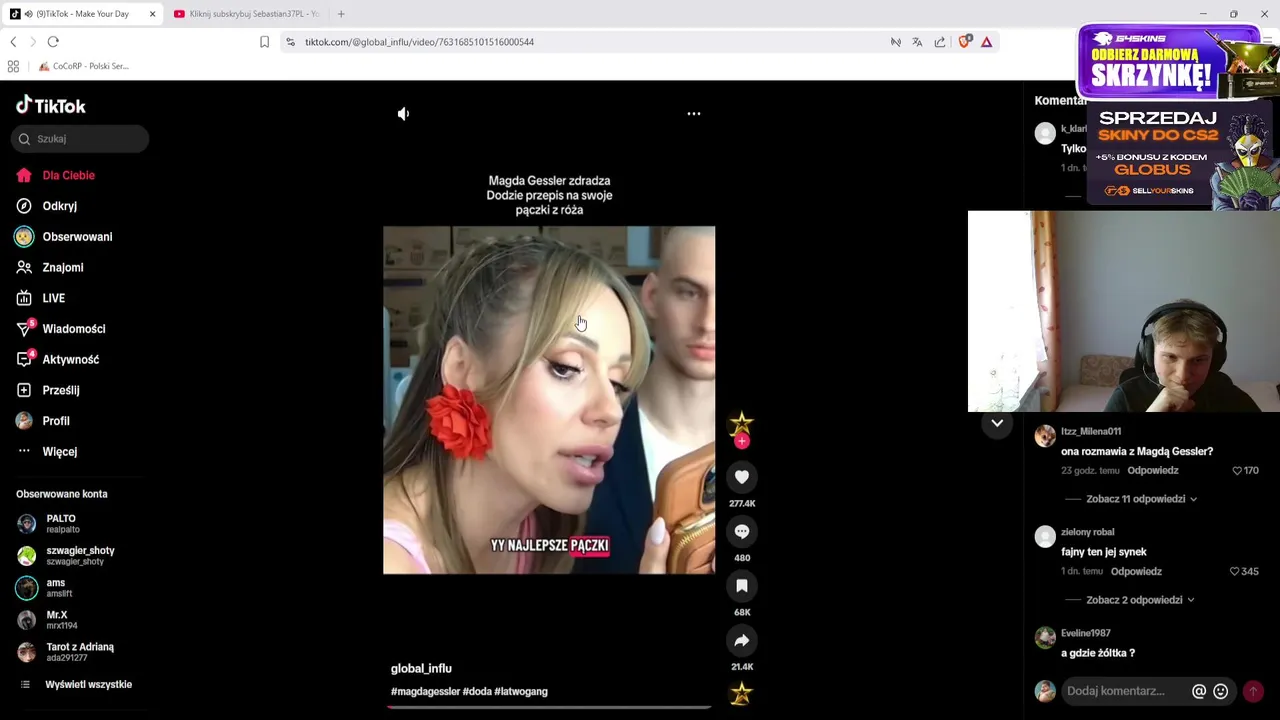This screenshot has height=720, width=1280.
Task: Open the browser apps grid icon
Action: [x=13, y=66]
